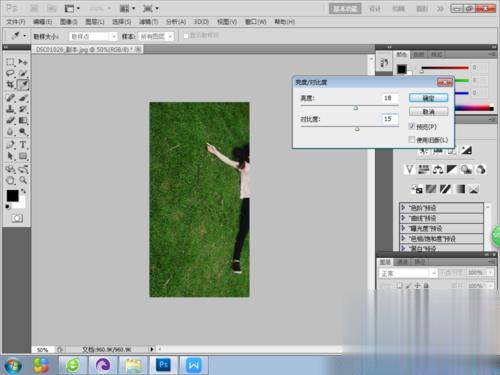Click 确定 in Brightness/Contrast dialog
500x375 pixels.
428,98
